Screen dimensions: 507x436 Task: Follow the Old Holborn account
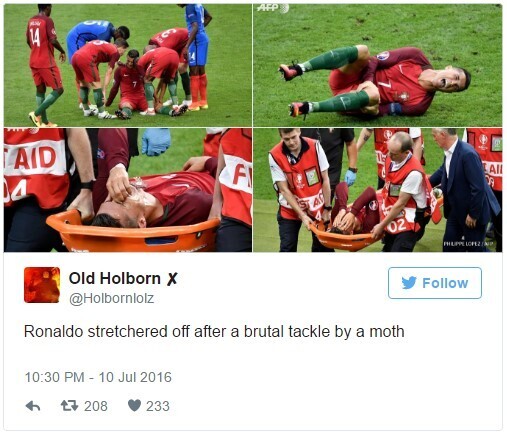[x=435, y=283]
